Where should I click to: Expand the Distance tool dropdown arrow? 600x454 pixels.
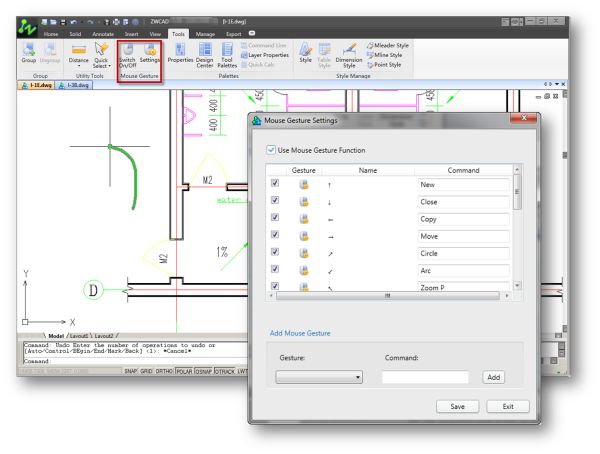click(x=78, y=66)
